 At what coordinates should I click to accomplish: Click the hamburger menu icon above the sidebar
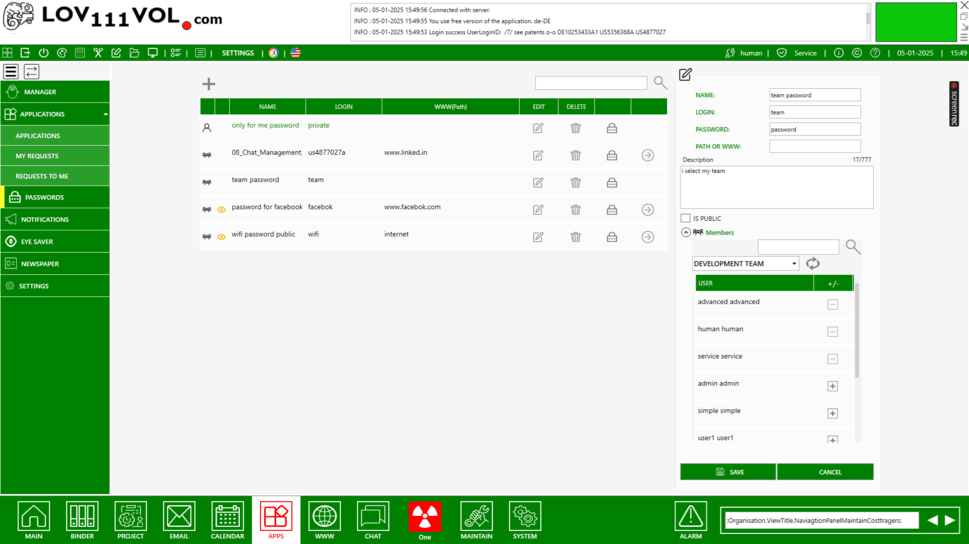[x=11, y=72]
